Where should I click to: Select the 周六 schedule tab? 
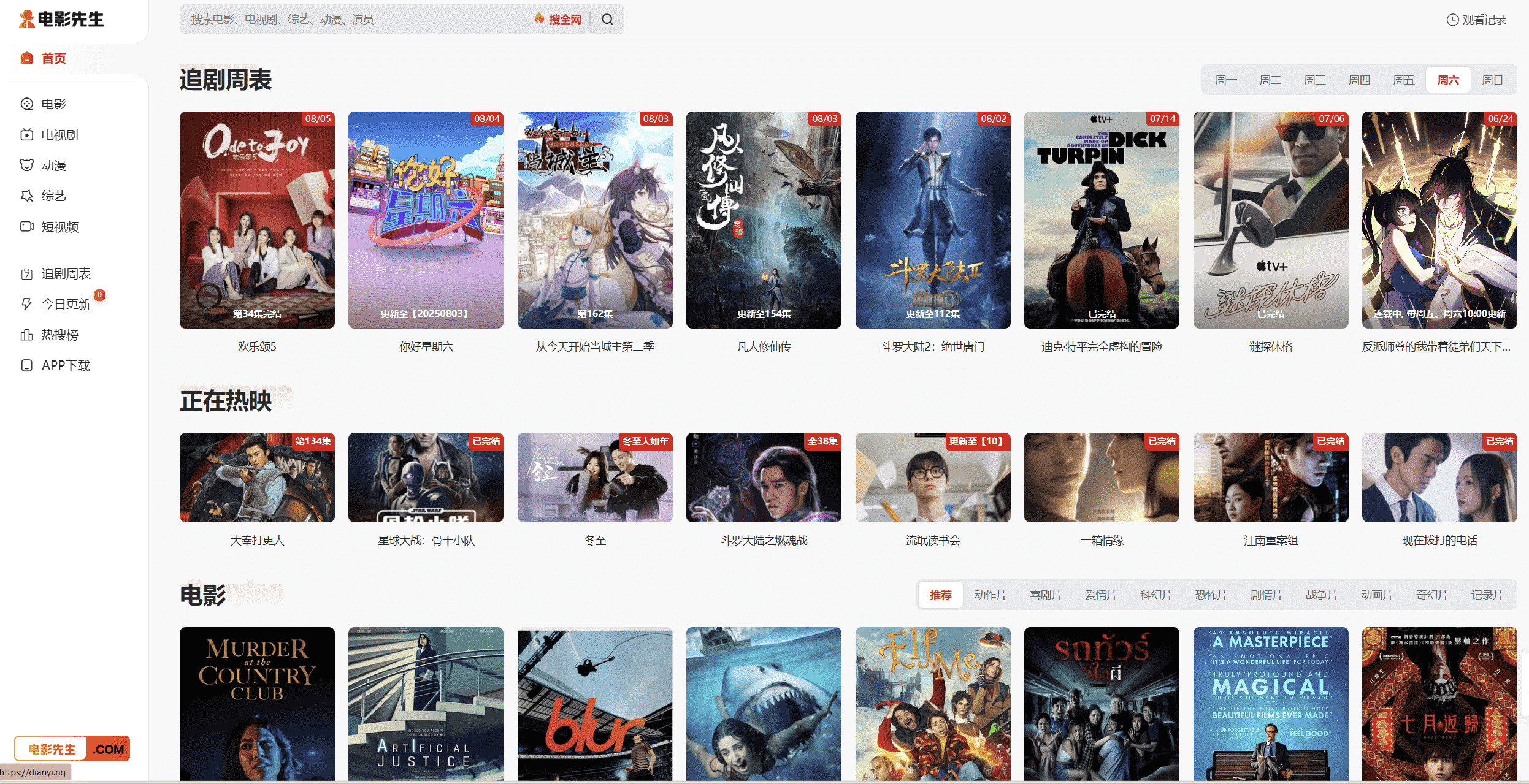1448,80
